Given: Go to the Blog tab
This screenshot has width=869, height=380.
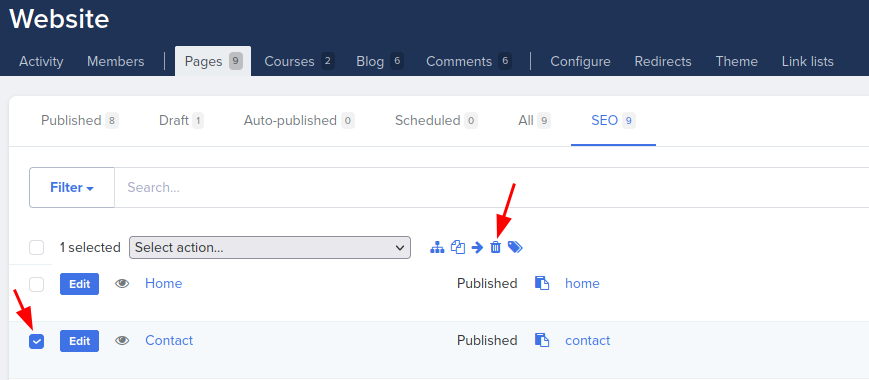Looking at the screenshot, I should (380, 61).
